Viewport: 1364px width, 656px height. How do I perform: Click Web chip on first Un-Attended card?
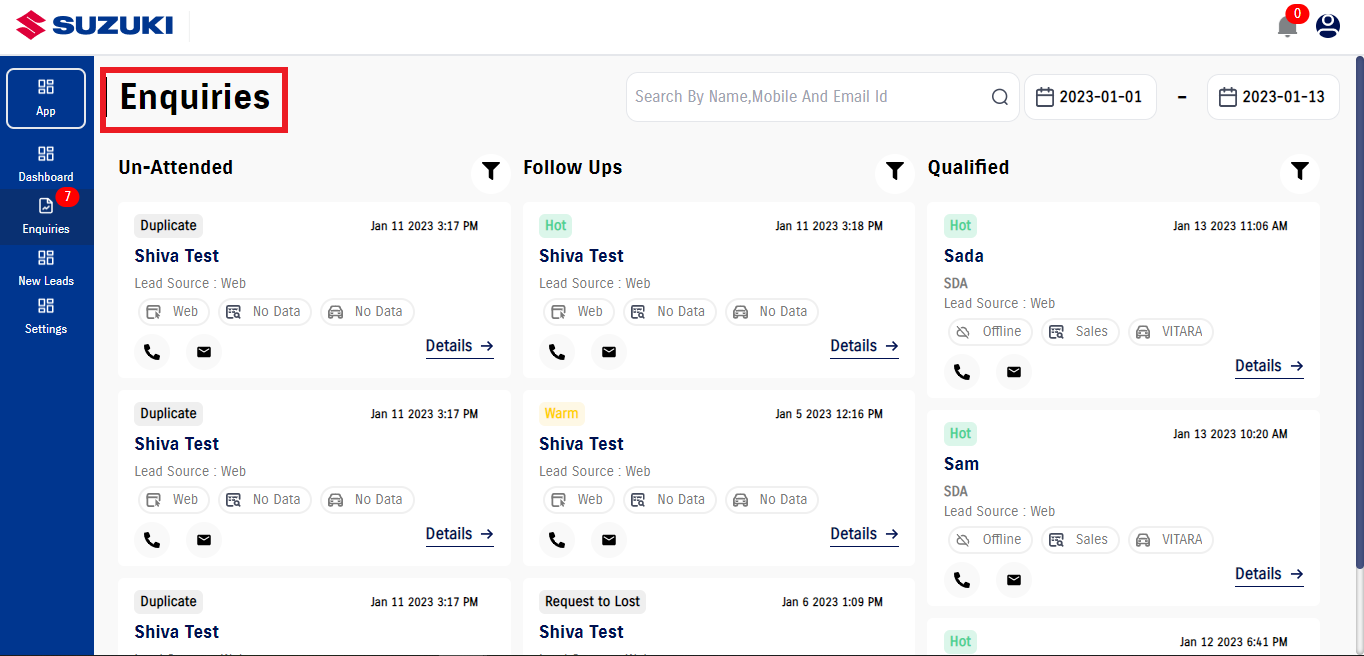click(x=174, y=312)
